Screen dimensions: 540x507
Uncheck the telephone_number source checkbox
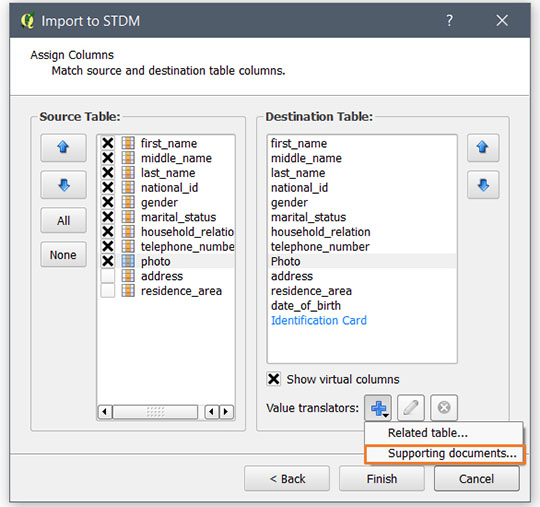[x=108, y=247]
